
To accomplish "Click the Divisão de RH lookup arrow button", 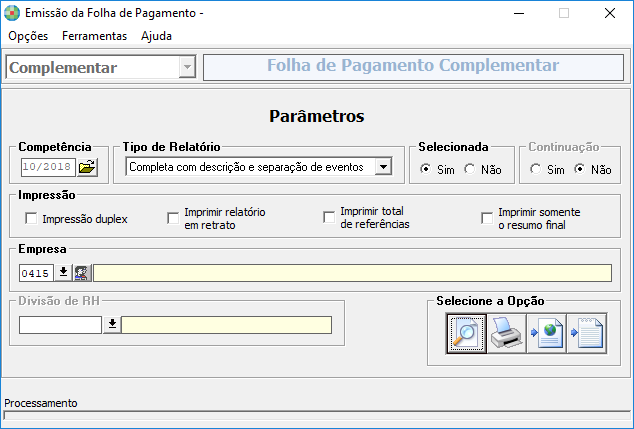I will tap(112, 325).
